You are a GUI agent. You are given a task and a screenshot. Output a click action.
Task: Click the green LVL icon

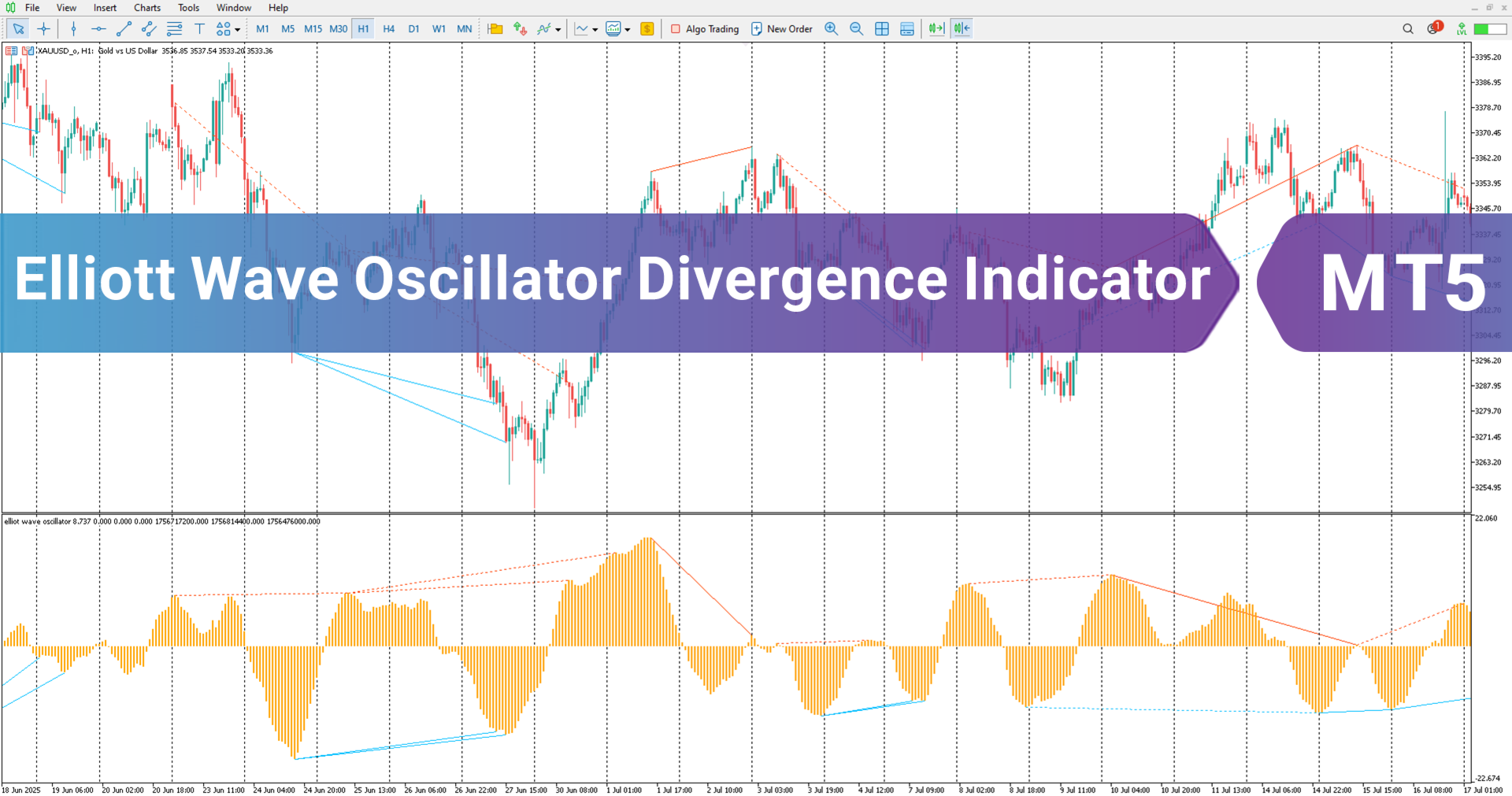click(x=1462, y=29)
